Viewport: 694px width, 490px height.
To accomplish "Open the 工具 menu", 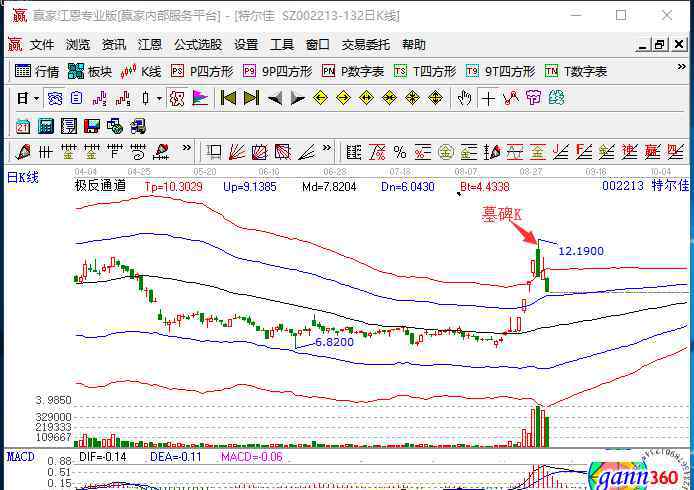I will coord(282,45).
